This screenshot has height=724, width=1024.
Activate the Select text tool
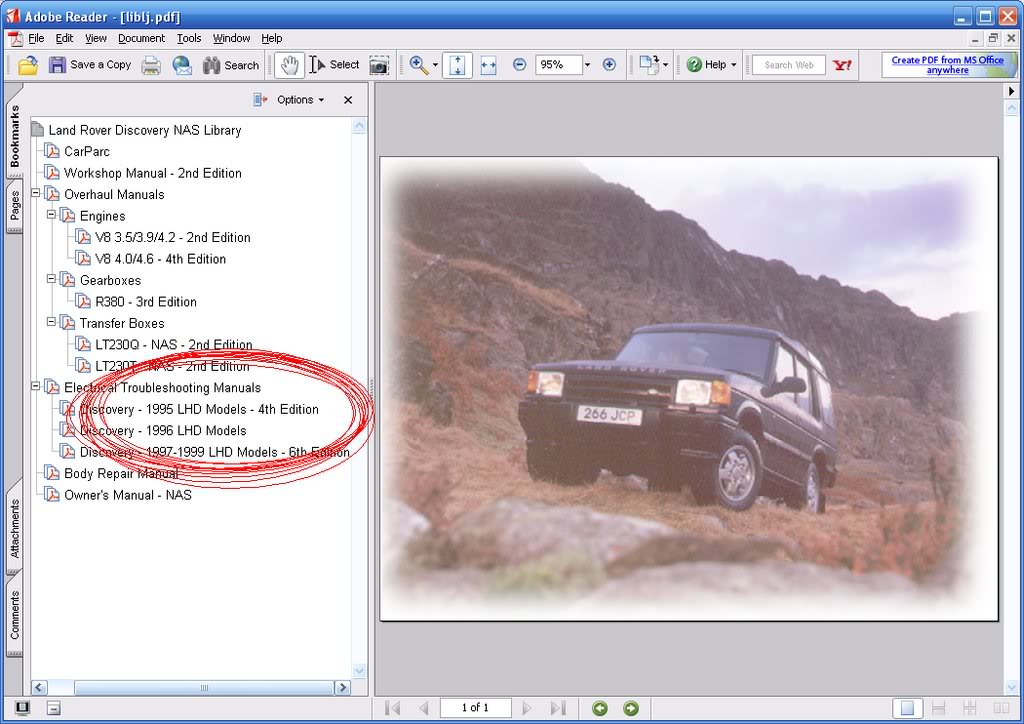[334, 65]
